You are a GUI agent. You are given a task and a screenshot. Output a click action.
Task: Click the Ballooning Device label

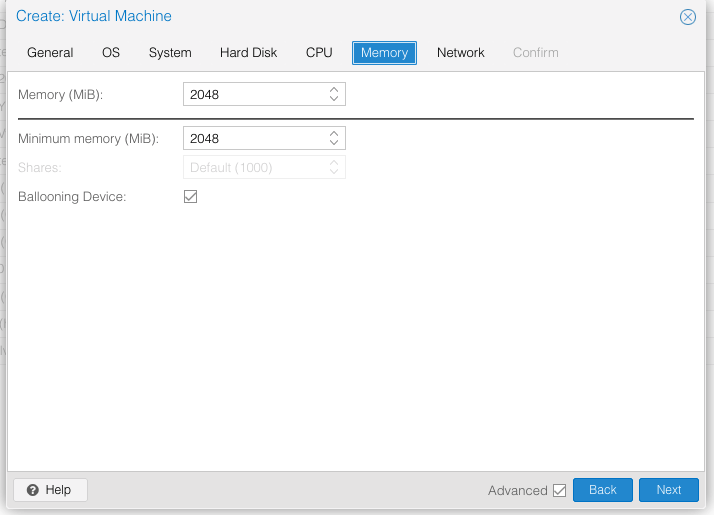pyautogui.click(x=72, y=197)
